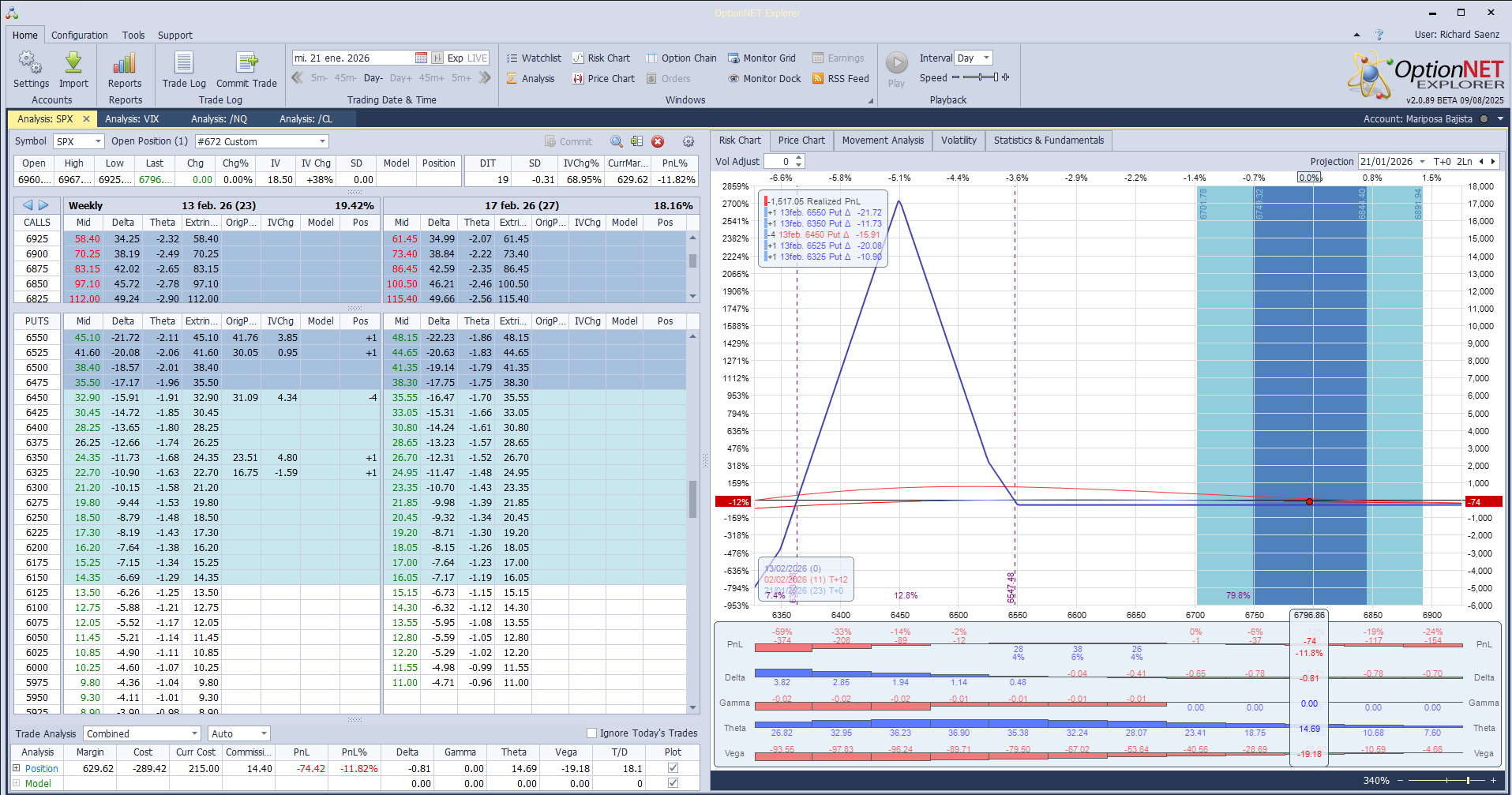Open the RSS Feed window
Viewport: 1512px width, 795px height.
(840, 79)
